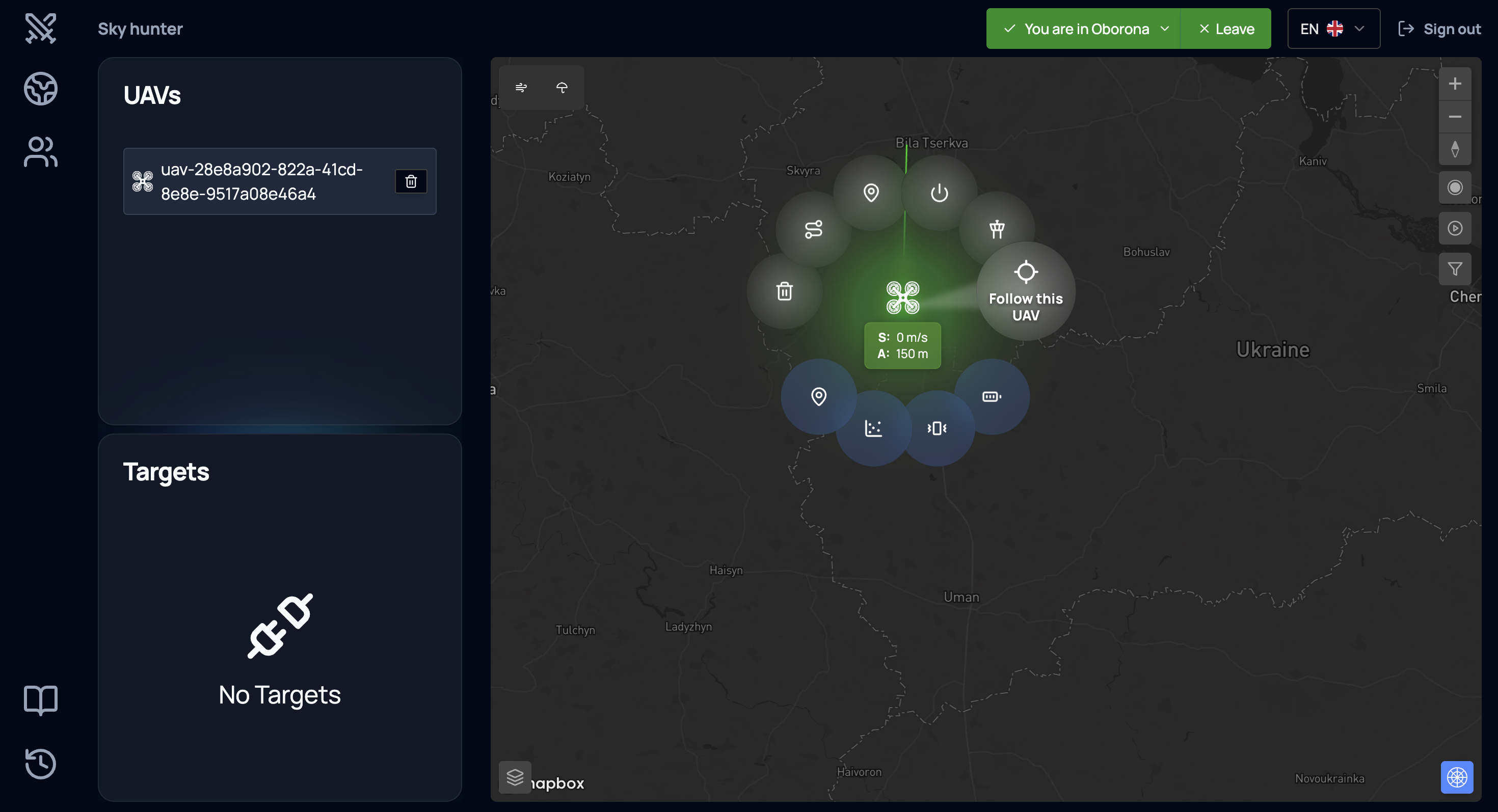This screenshot has width=1498, height=812.
Task: Open the EN language selector
Action: [1333, 29]
